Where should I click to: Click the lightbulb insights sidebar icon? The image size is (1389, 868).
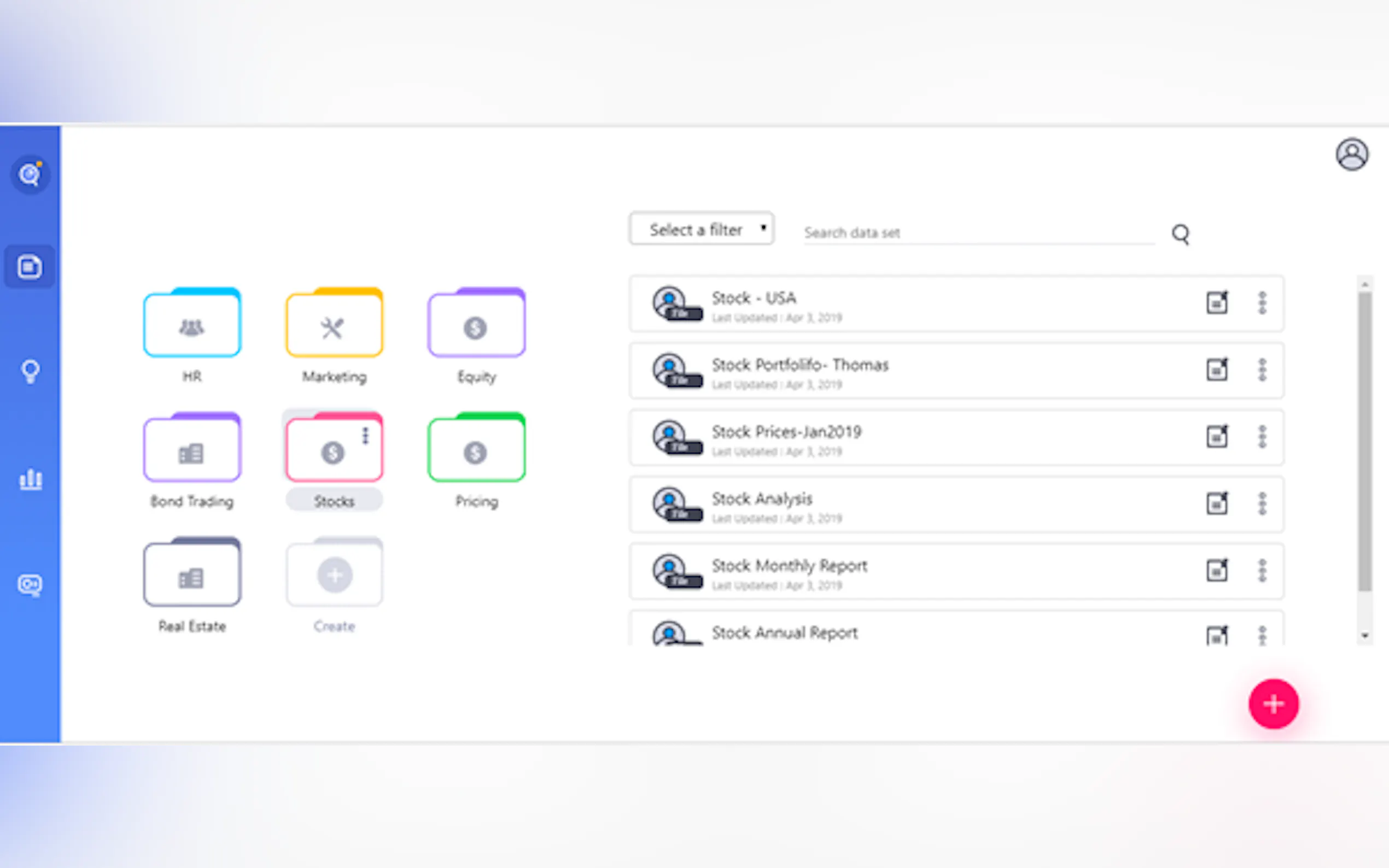[30, 371]
